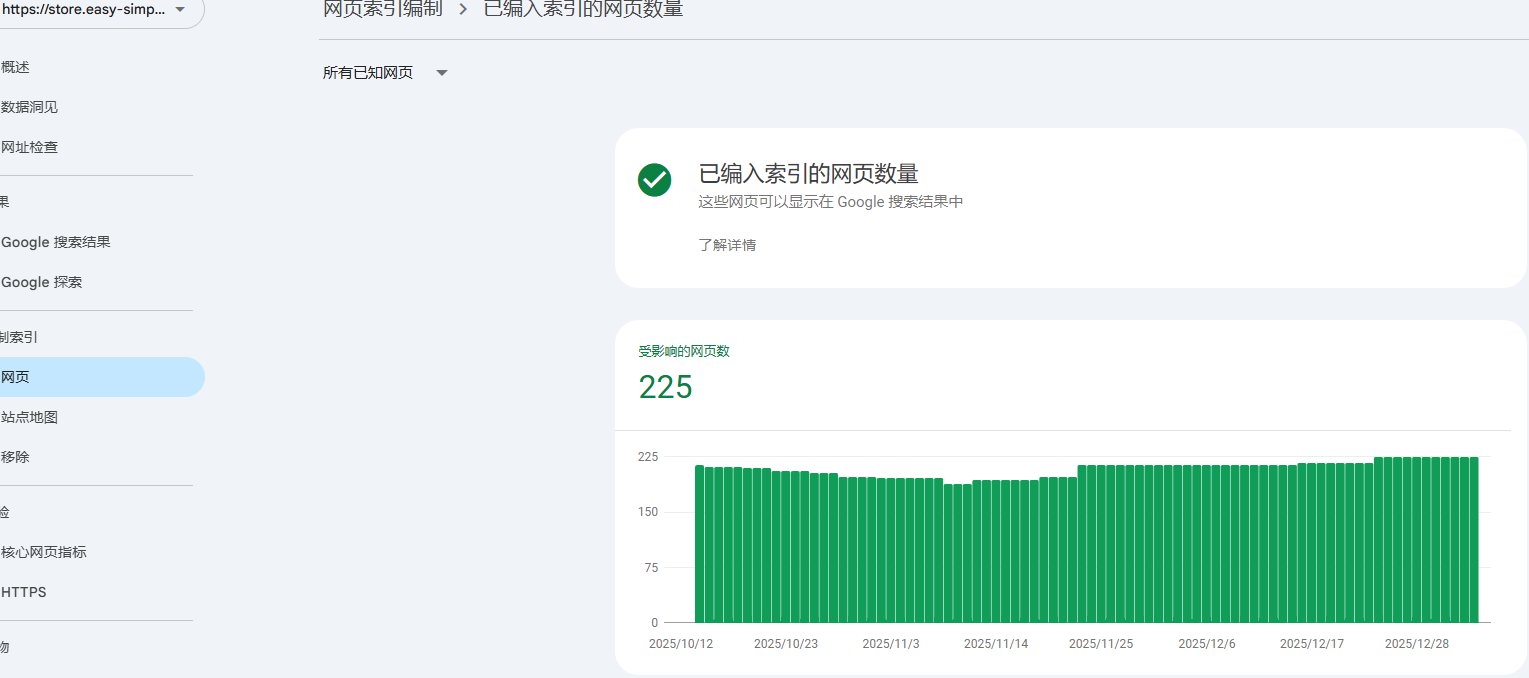Image resolution: width=1529 pixels, height=678 pixels.
Task: Open the 移除 page from sidebar
Action: (16, 457)
